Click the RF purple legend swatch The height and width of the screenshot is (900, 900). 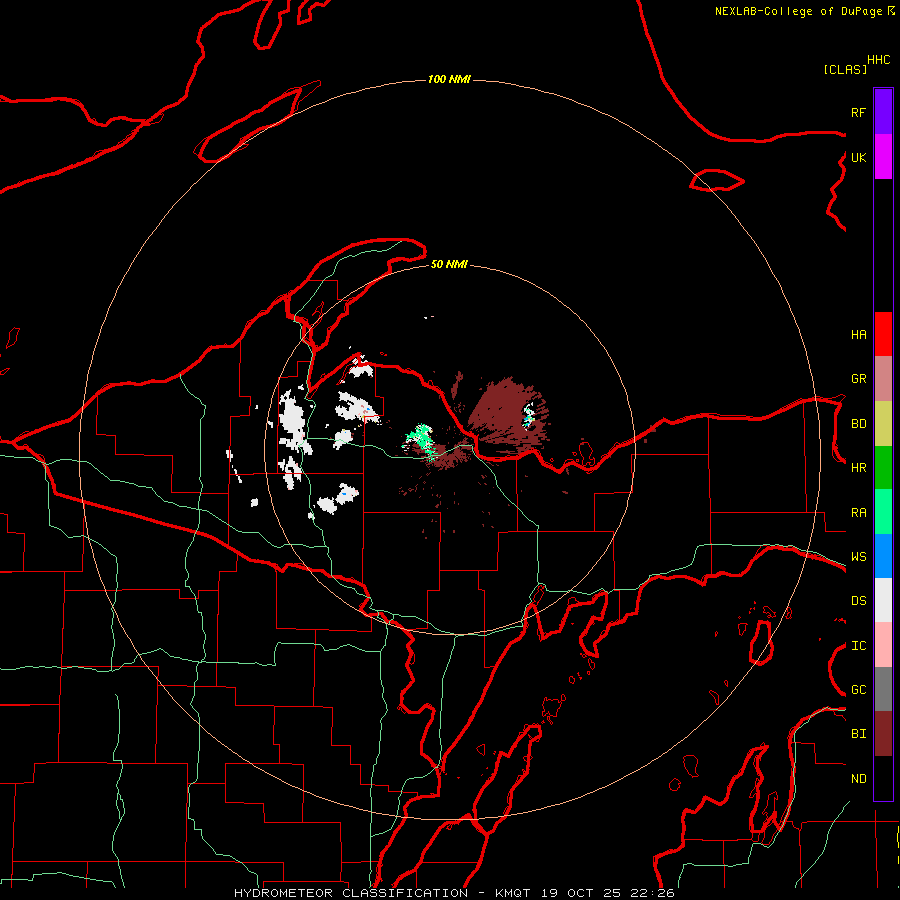(x=883, y=112)
